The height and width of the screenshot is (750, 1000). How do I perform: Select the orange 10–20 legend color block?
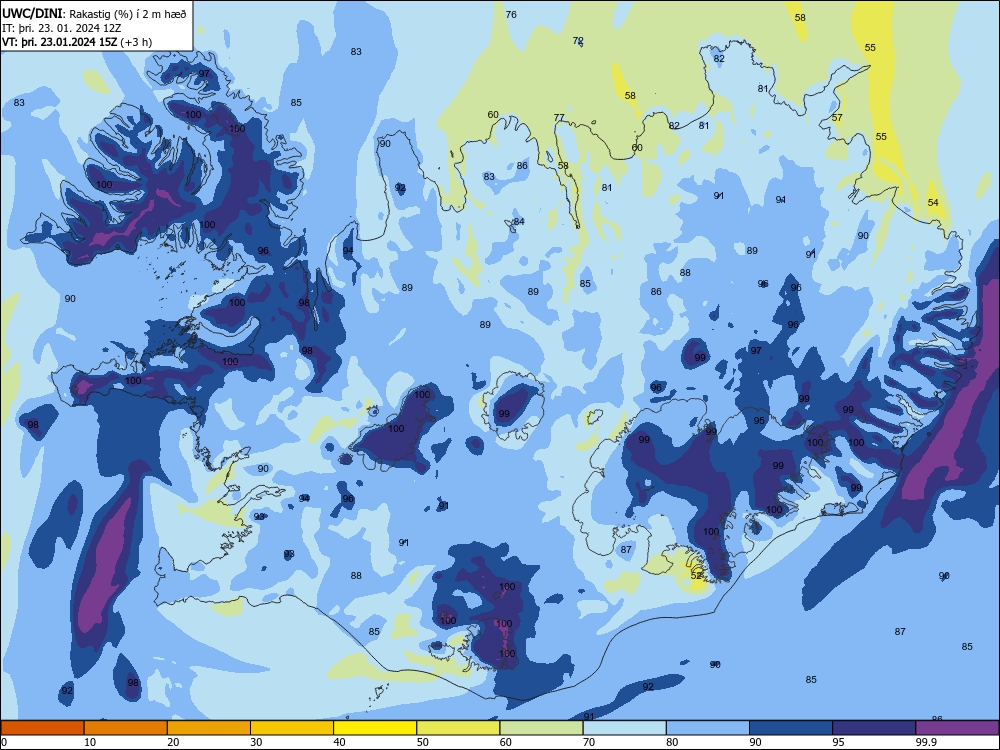click(x=126, y=728)
